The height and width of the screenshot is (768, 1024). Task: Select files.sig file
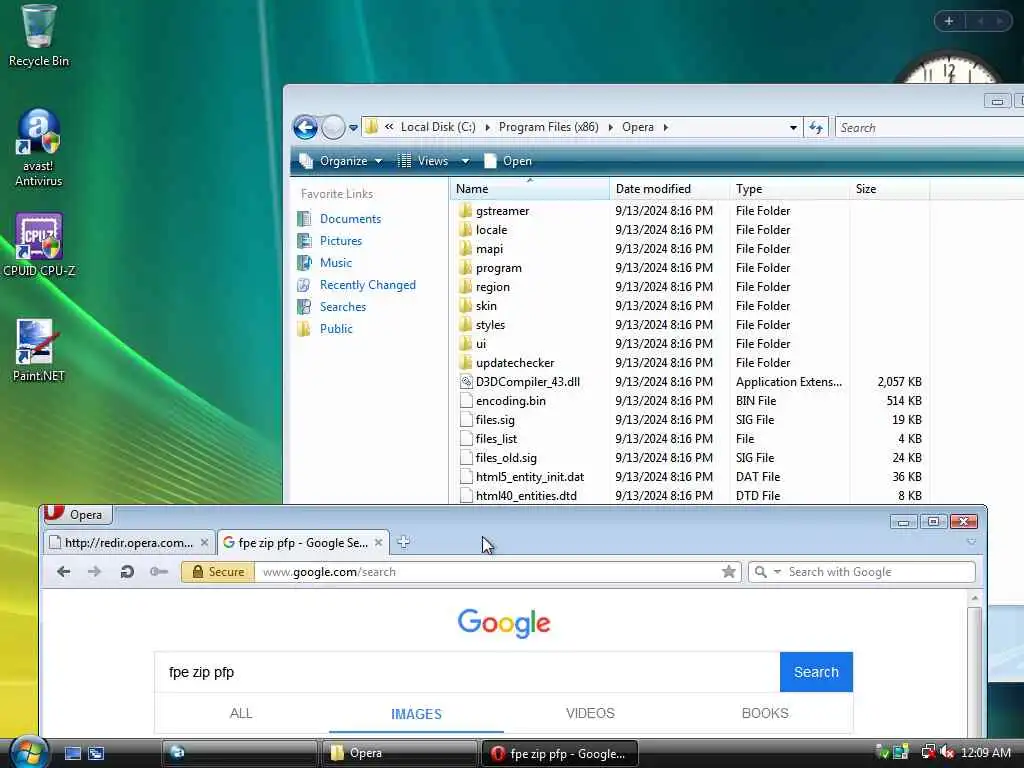[495, 419]
